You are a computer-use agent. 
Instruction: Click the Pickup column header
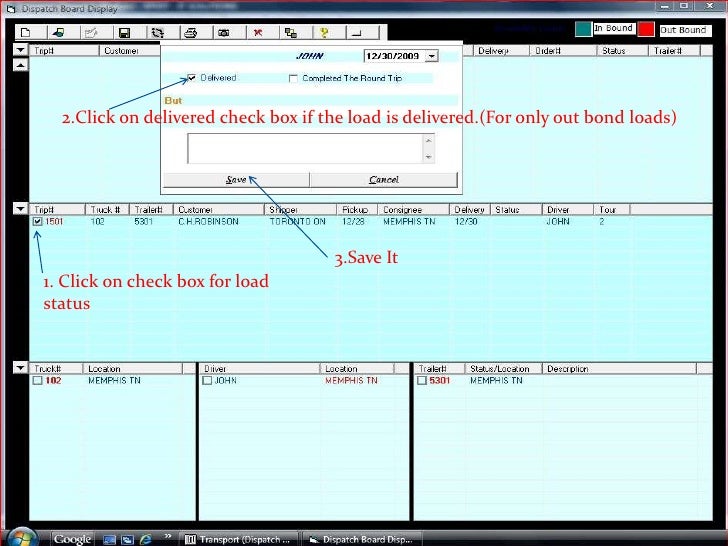355,210
